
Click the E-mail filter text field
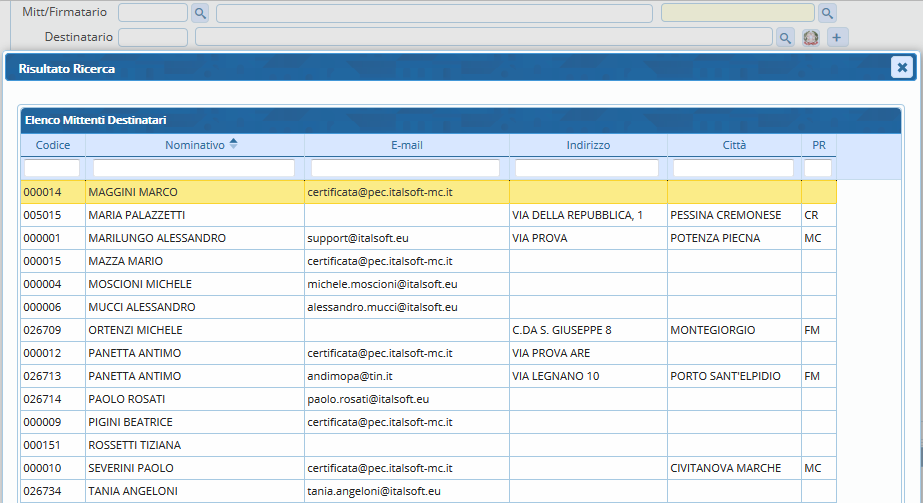pyautogui.click(x=405, y=168)
